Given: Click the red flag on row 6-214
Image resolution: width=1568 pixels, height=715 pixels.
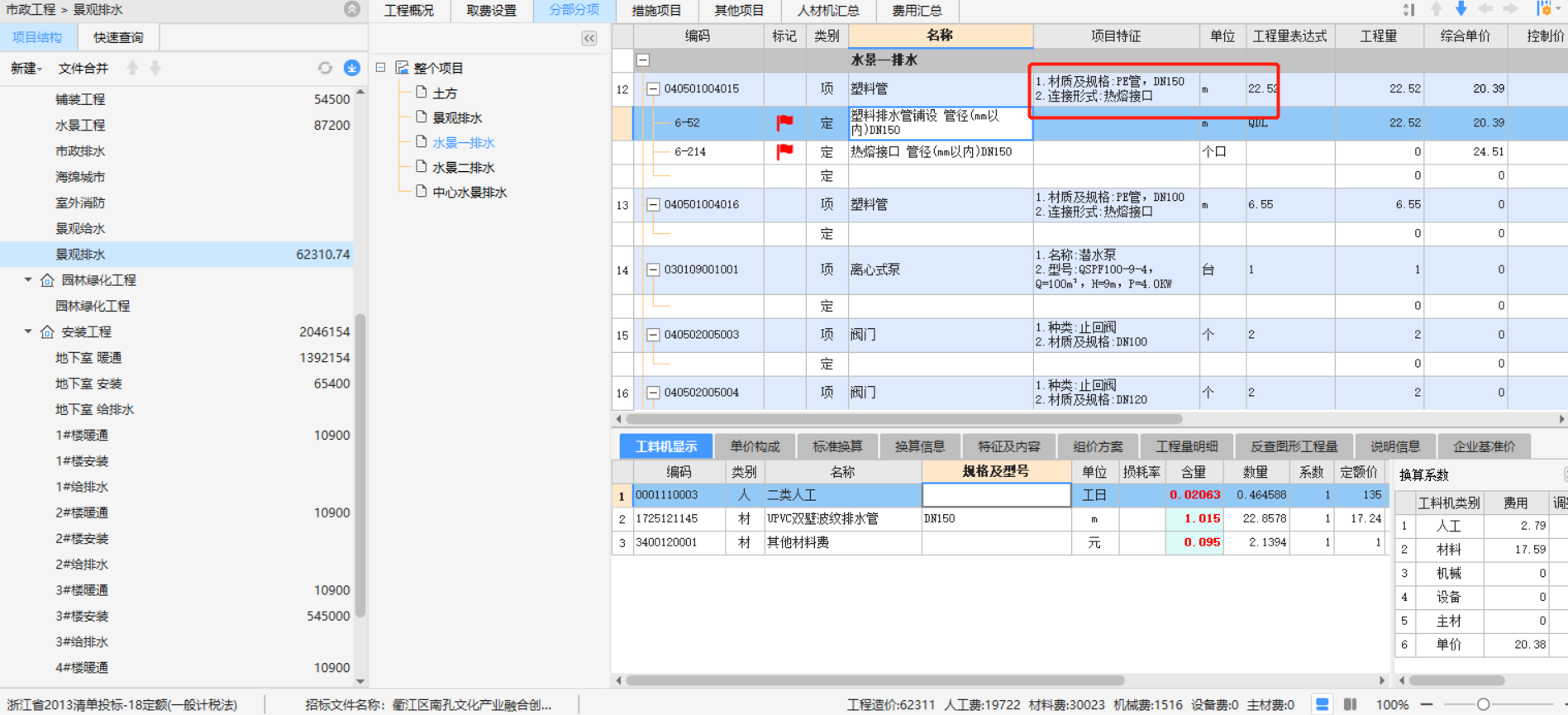Looking at the screenshot, I should coord(784,151).
